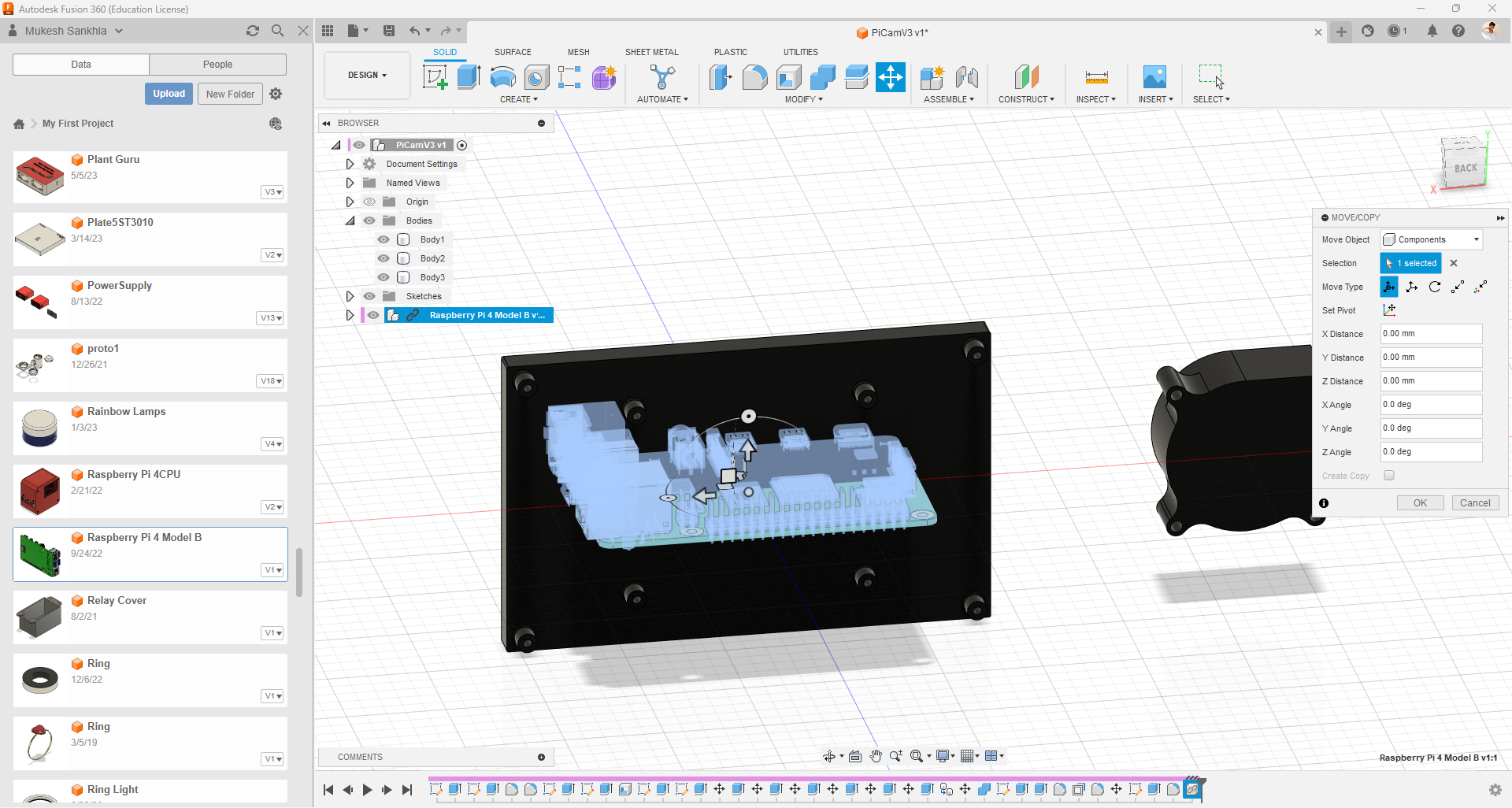Activate the PiCamV3 v1 root component radio

click(462, 145)
